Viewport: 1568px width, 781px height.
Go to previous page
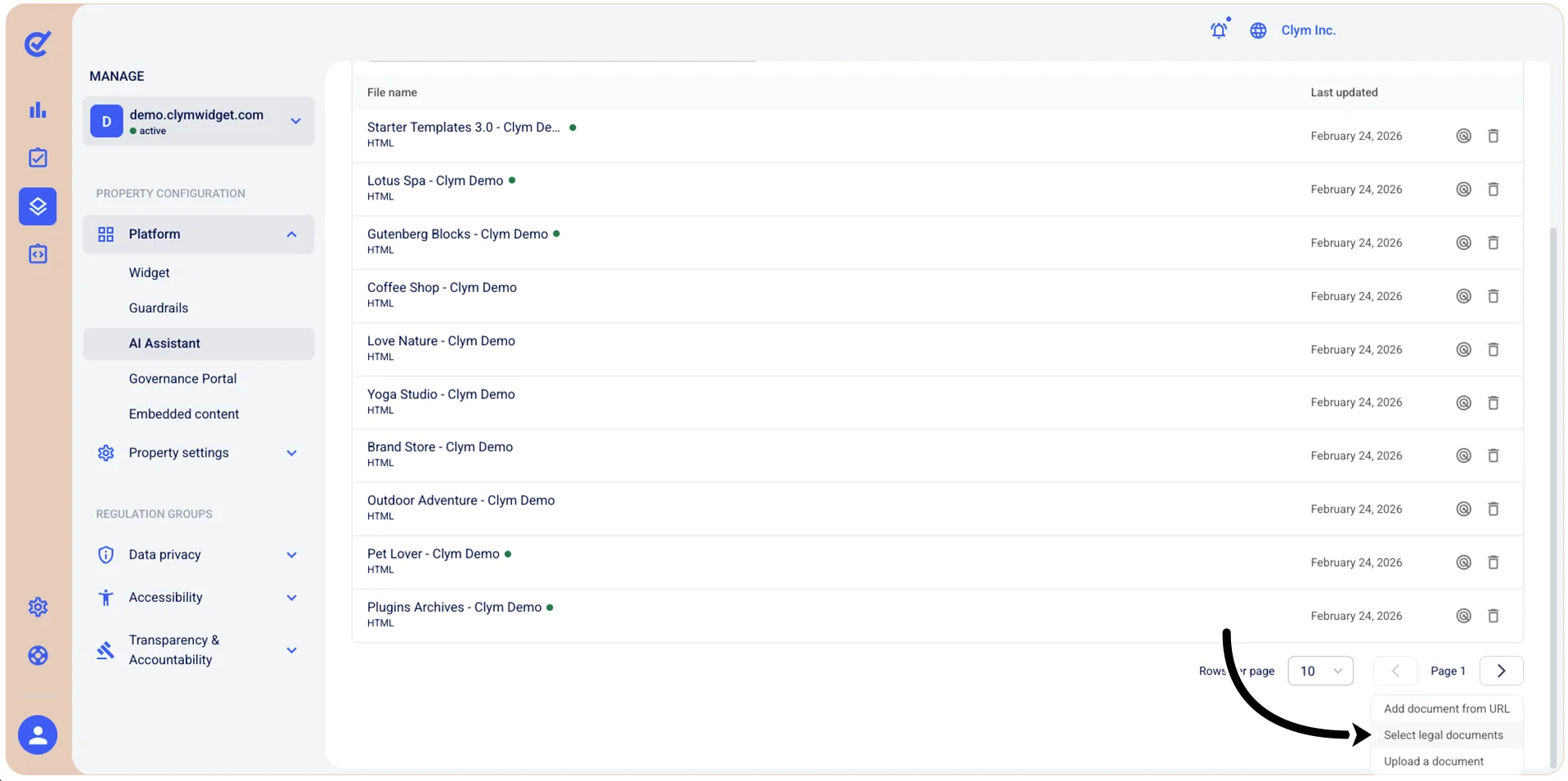pos(1395,671)
